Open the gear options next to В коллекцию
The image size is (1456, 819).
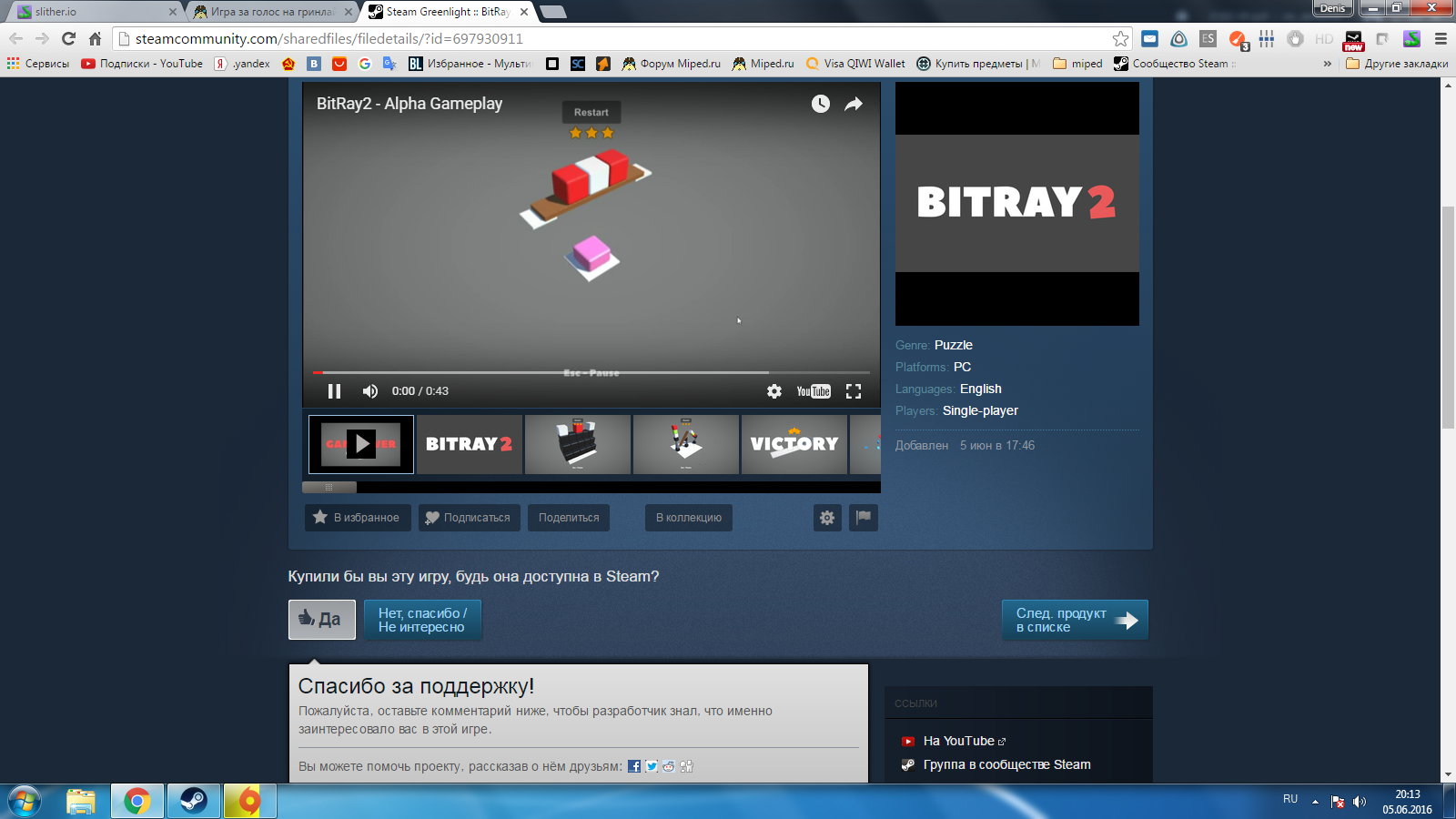(x=827, y=518)
